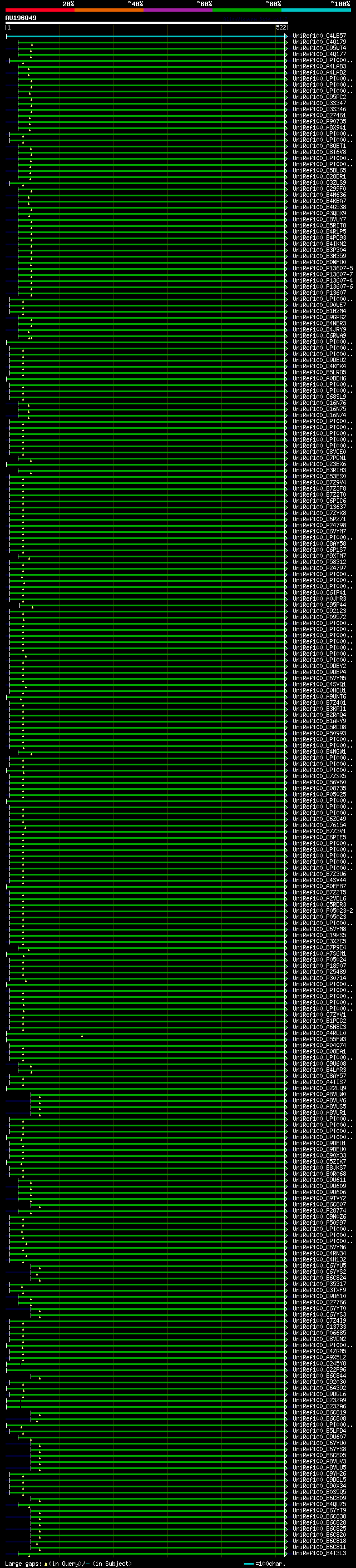The width and height of the screenshot is (356, 1568).
Task: Choose entry UniRef100_B5RIT8
Action: point(319,225)
